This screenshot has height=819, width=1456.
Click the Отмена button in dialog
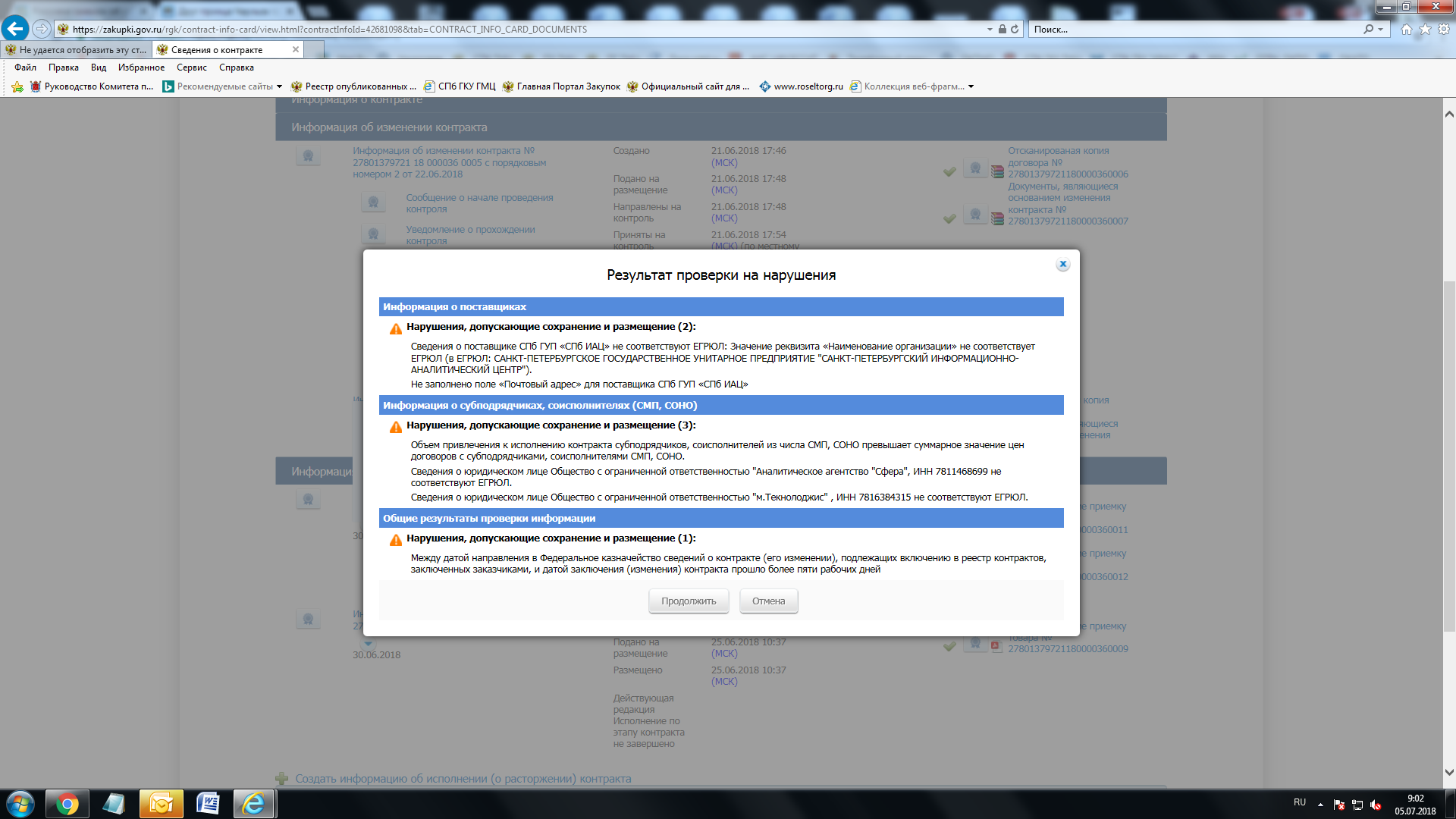768,601
